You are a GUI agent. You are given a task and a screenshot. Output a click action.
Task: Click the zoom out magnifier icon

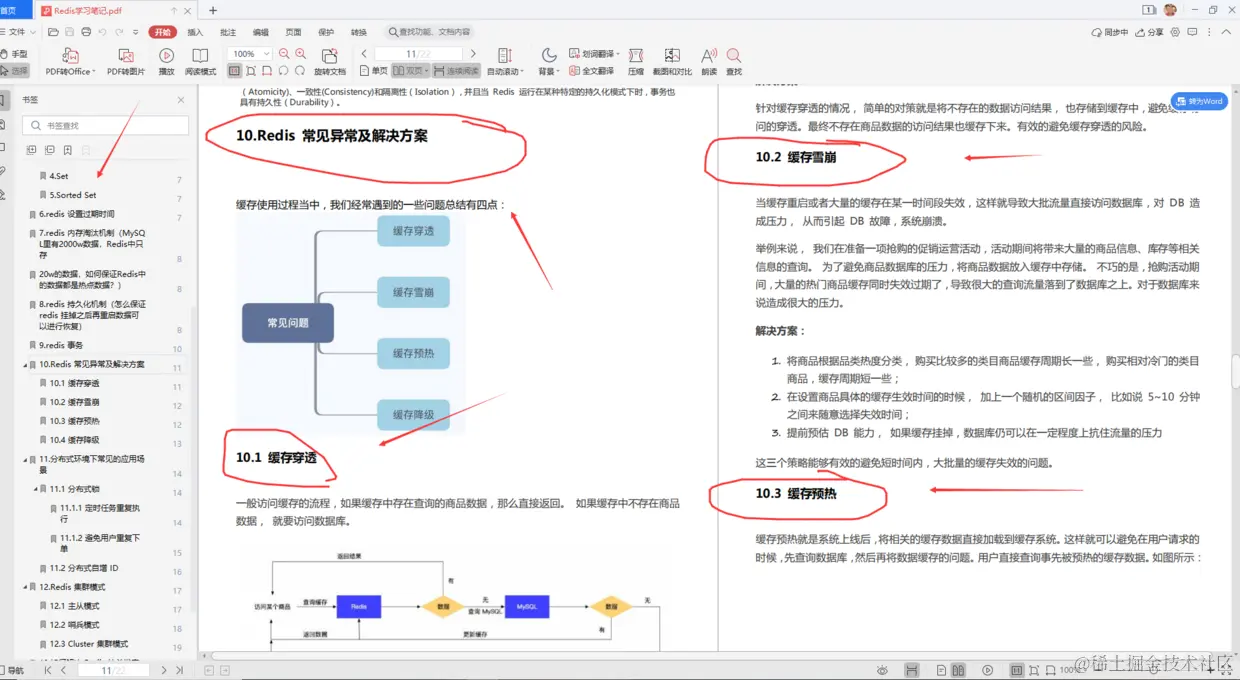pos(285,53)
